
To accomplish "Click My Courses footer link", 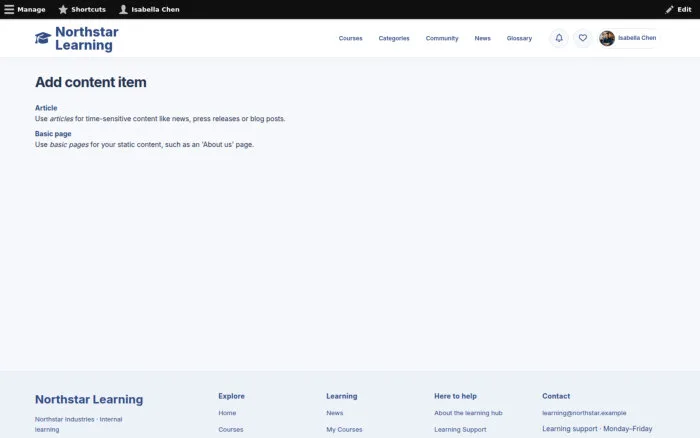I will (344, 430).
